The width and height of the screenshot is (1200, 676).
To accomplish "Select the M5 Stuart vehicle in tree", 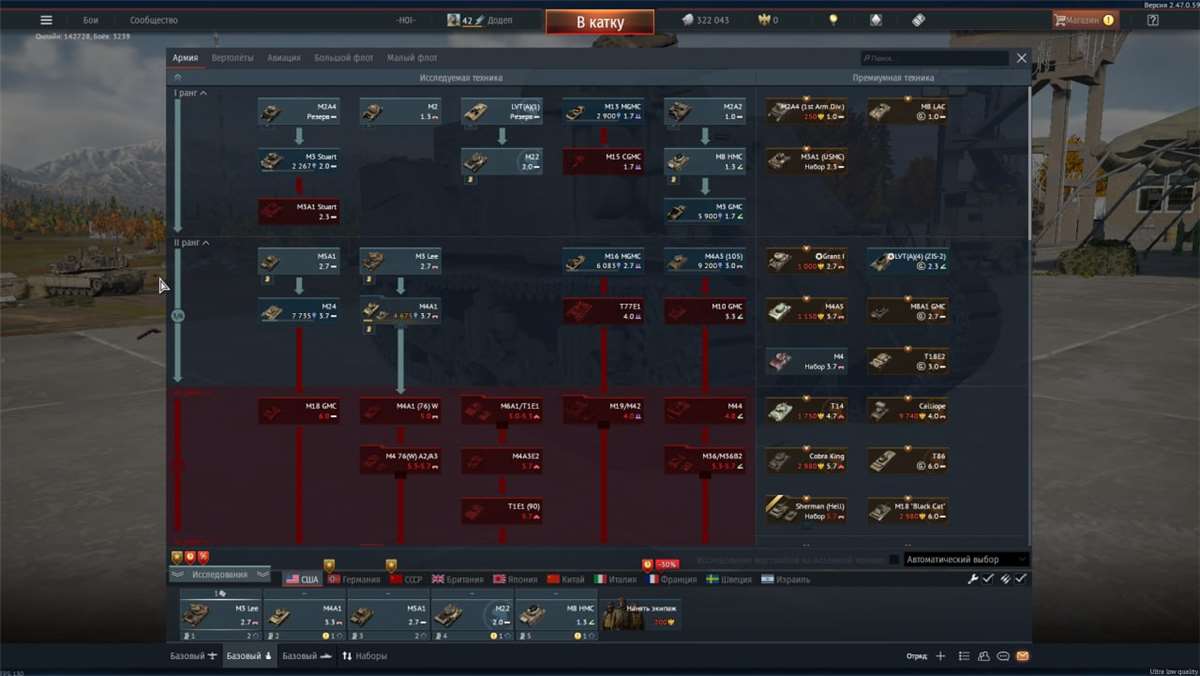I will [x=298, y=160].
